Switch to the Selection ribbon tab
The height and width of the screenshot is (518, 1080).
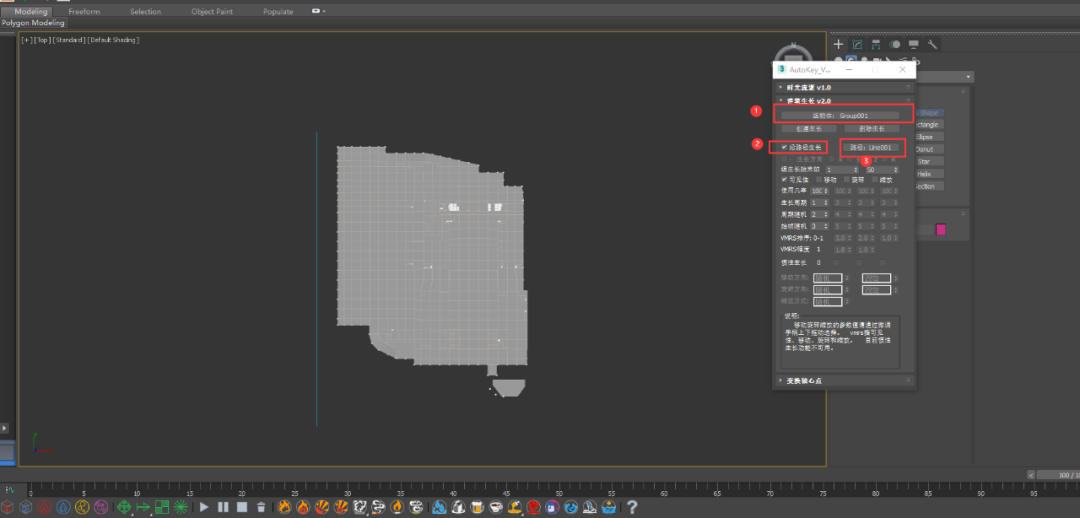[145, 11]
